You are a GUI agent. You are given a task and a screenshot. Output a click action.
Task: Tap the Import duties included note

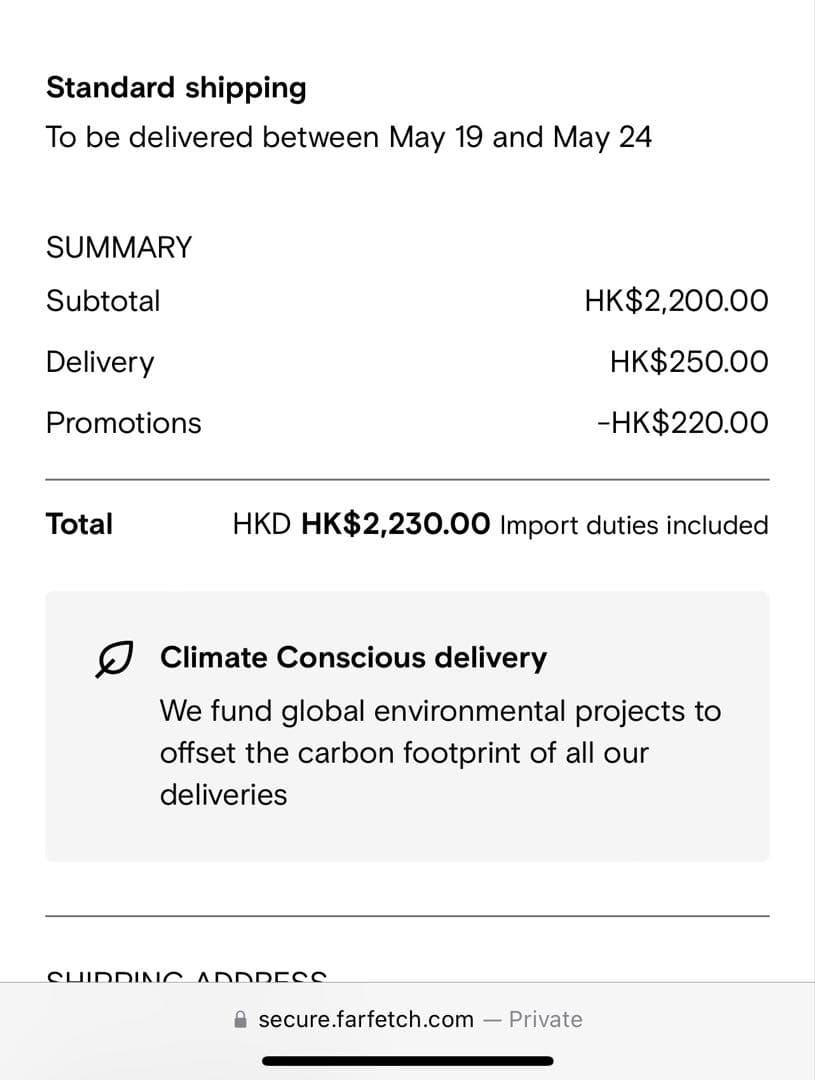tap(634, 526)
